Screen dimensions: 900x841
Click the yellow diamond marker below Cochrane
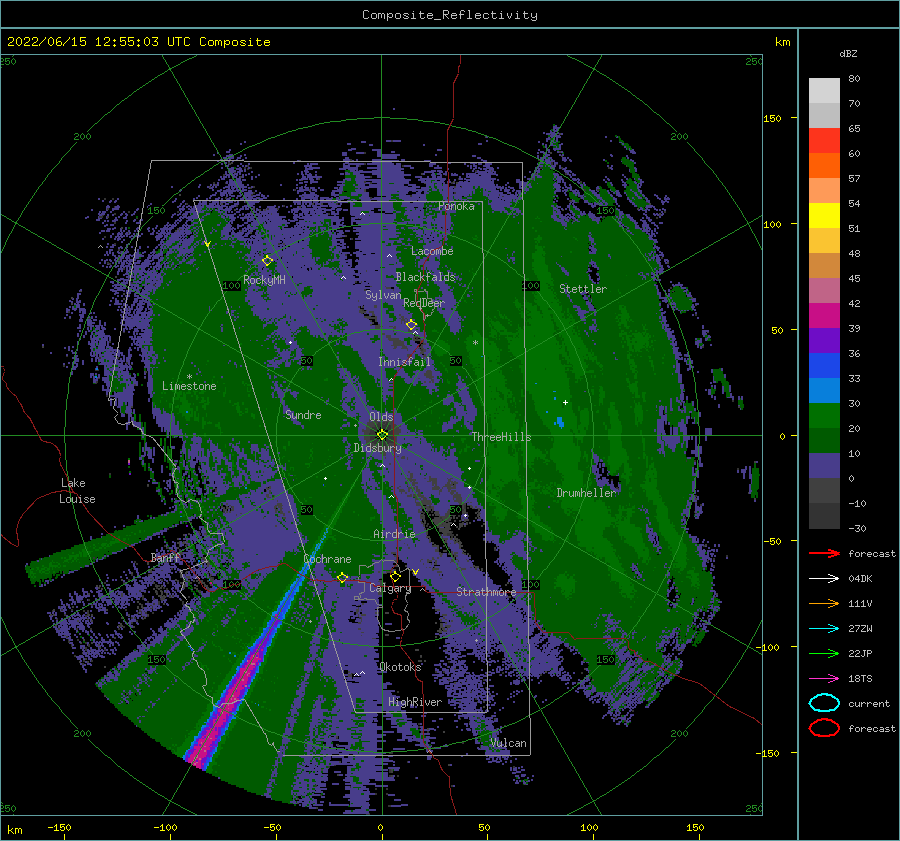pos(342,578)
